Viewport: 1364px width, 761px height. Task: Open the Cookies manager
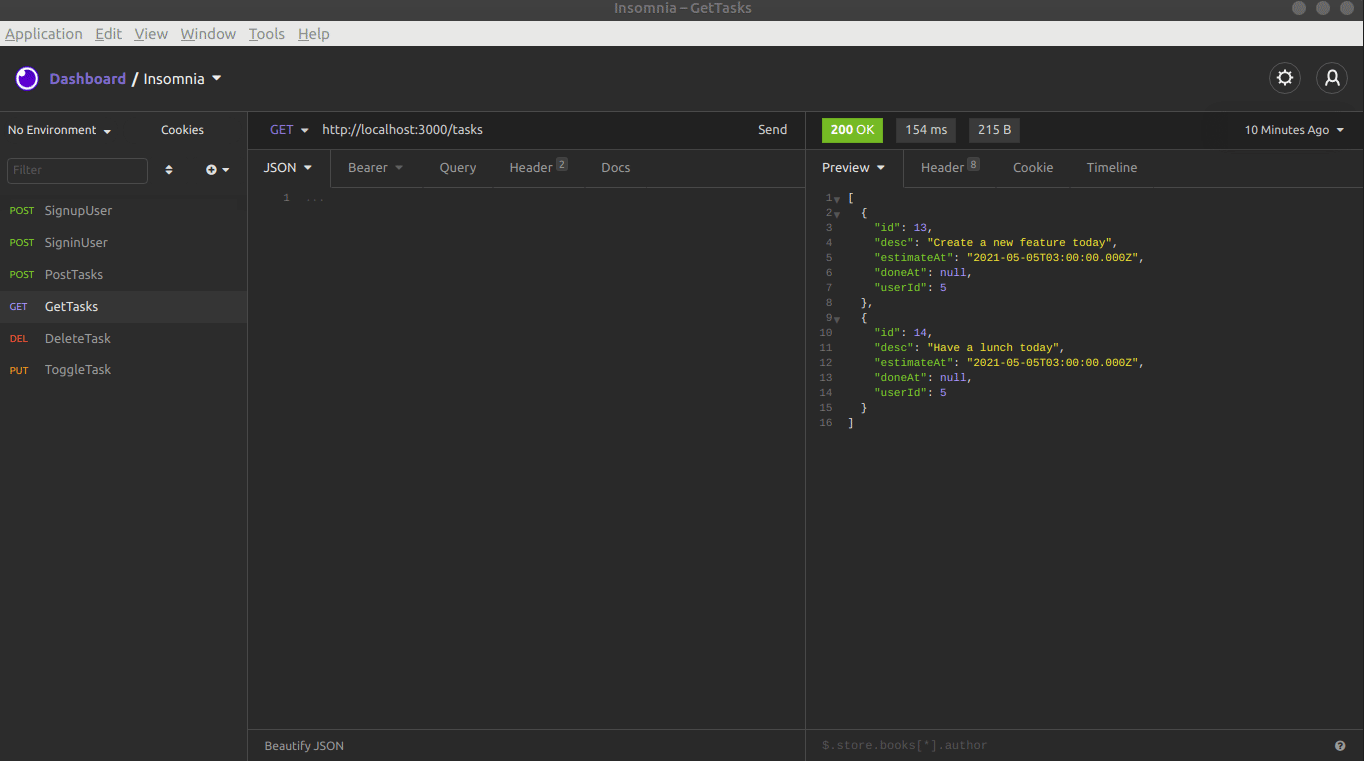click(x=182, y=130)
